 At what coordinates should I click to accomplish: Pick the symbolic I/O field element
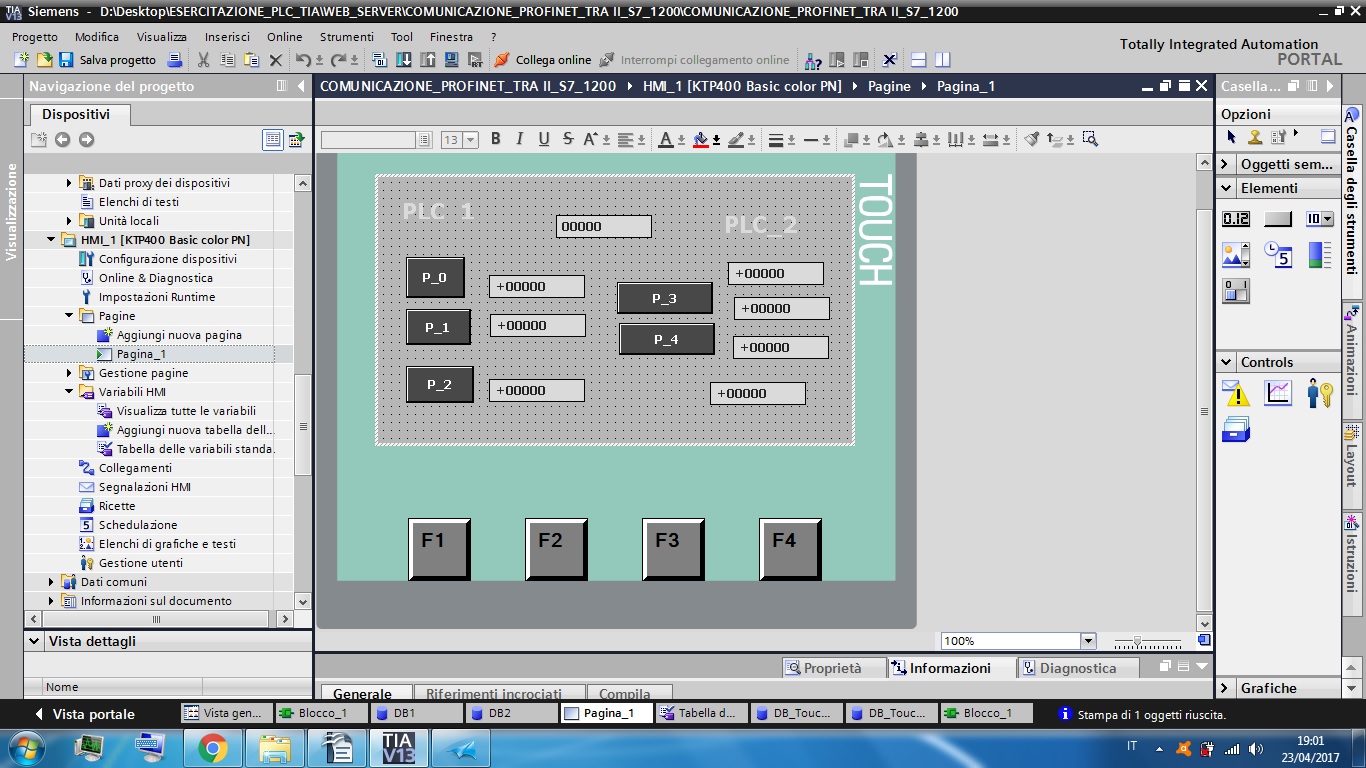coord(1320,219)
